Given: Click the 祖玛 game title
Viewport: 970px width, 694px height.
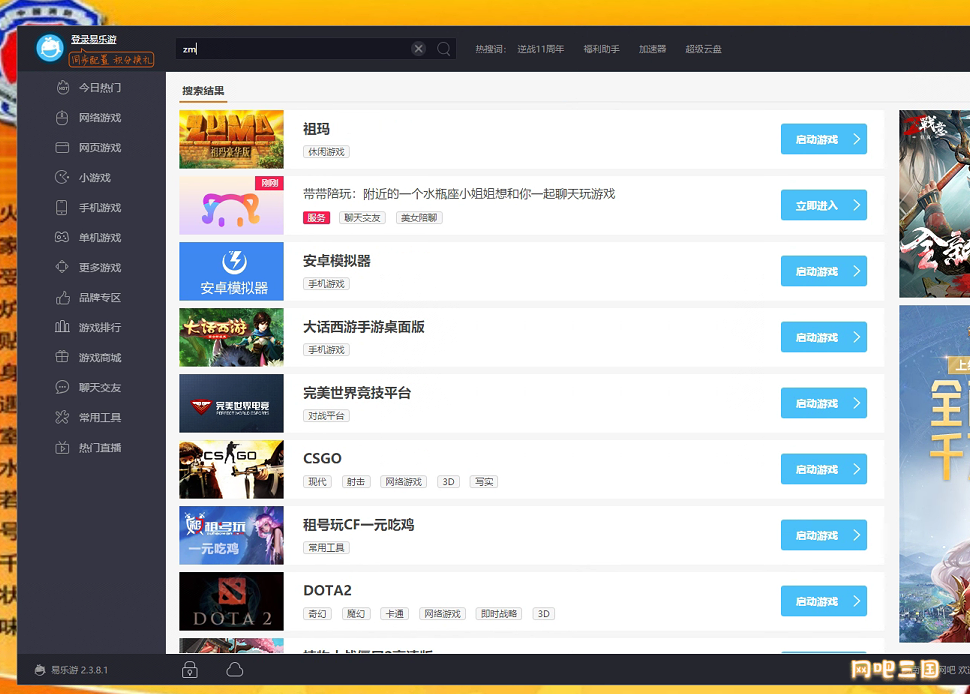Looking at the screenshot, I should click(x=316, y=129).
